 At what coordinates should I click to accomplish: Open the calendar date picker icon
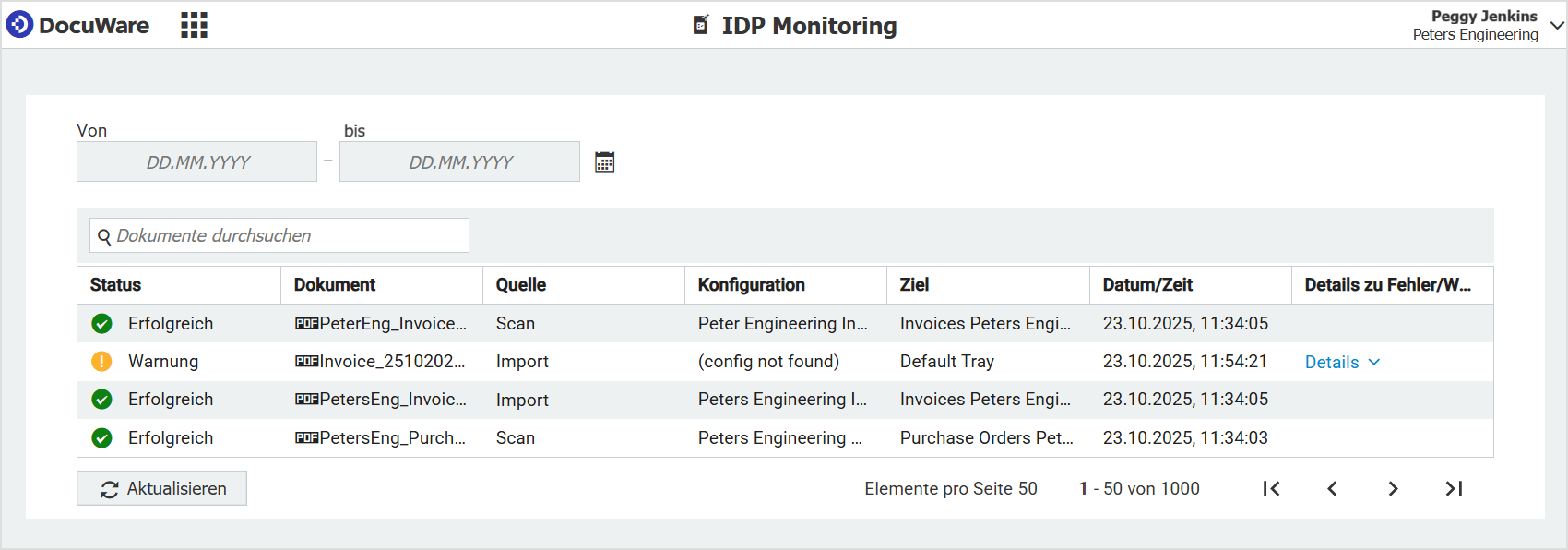604,162
